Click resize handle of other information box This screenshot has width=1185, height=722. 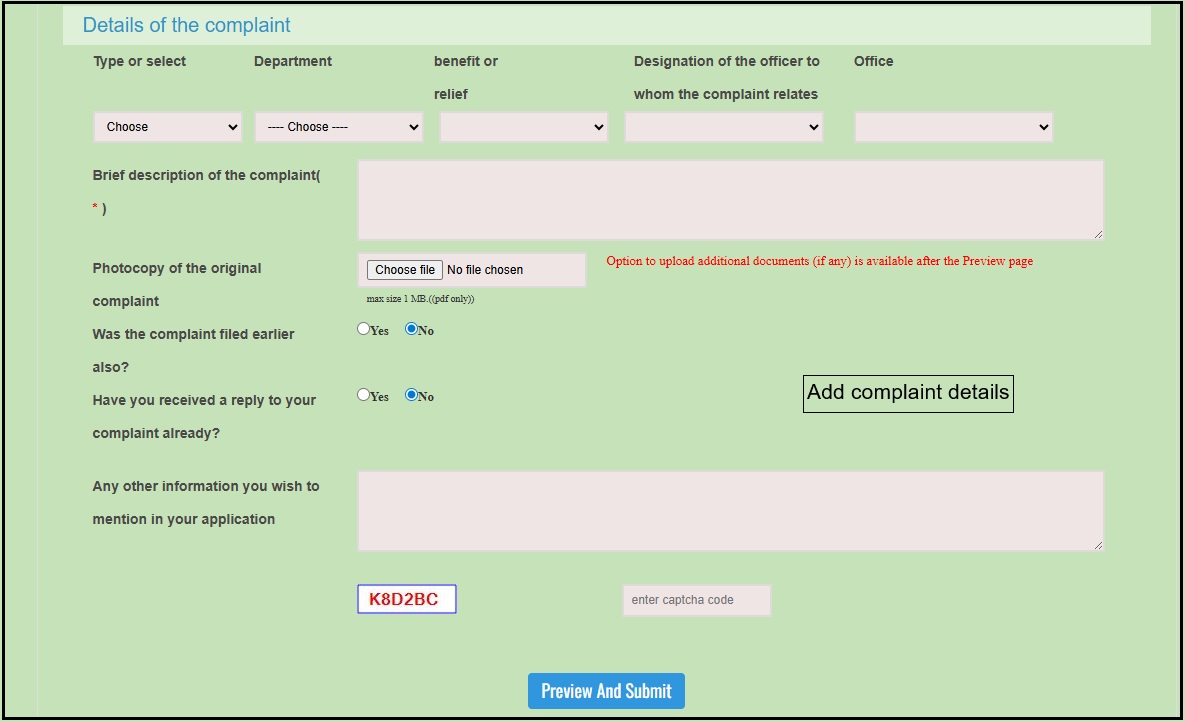[1098, 545]
